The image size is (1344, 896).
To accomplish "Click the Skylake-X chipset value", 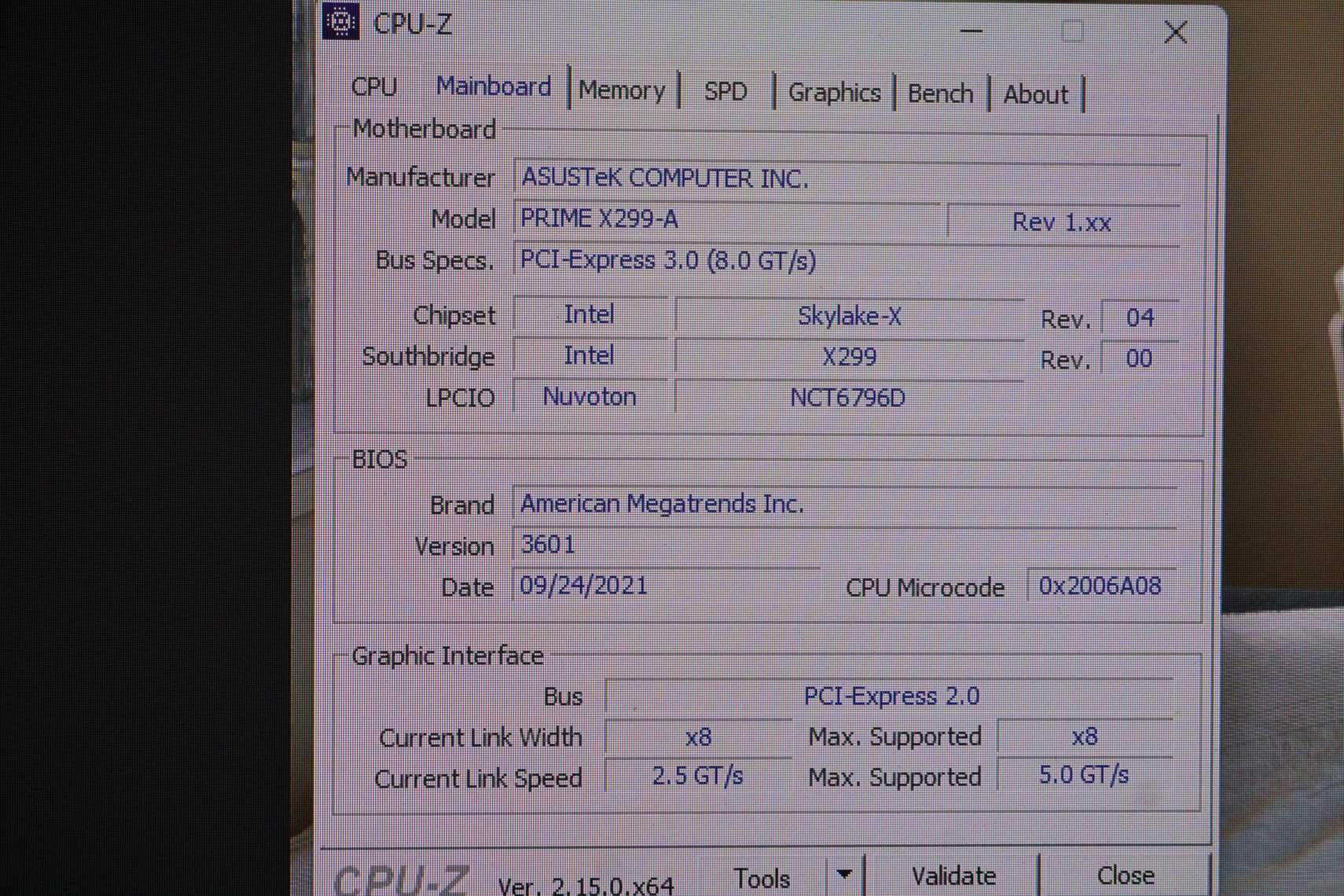I will click(x=849, y=316).
